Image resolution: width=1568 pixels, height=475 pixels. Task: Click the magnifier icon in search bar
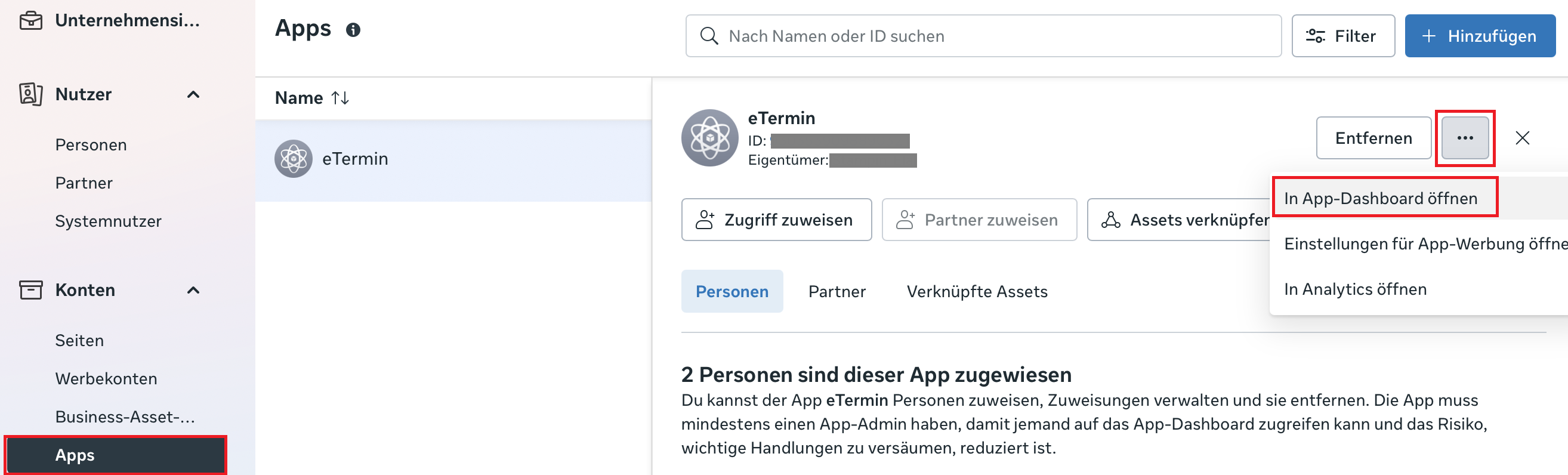pos(708,36)
